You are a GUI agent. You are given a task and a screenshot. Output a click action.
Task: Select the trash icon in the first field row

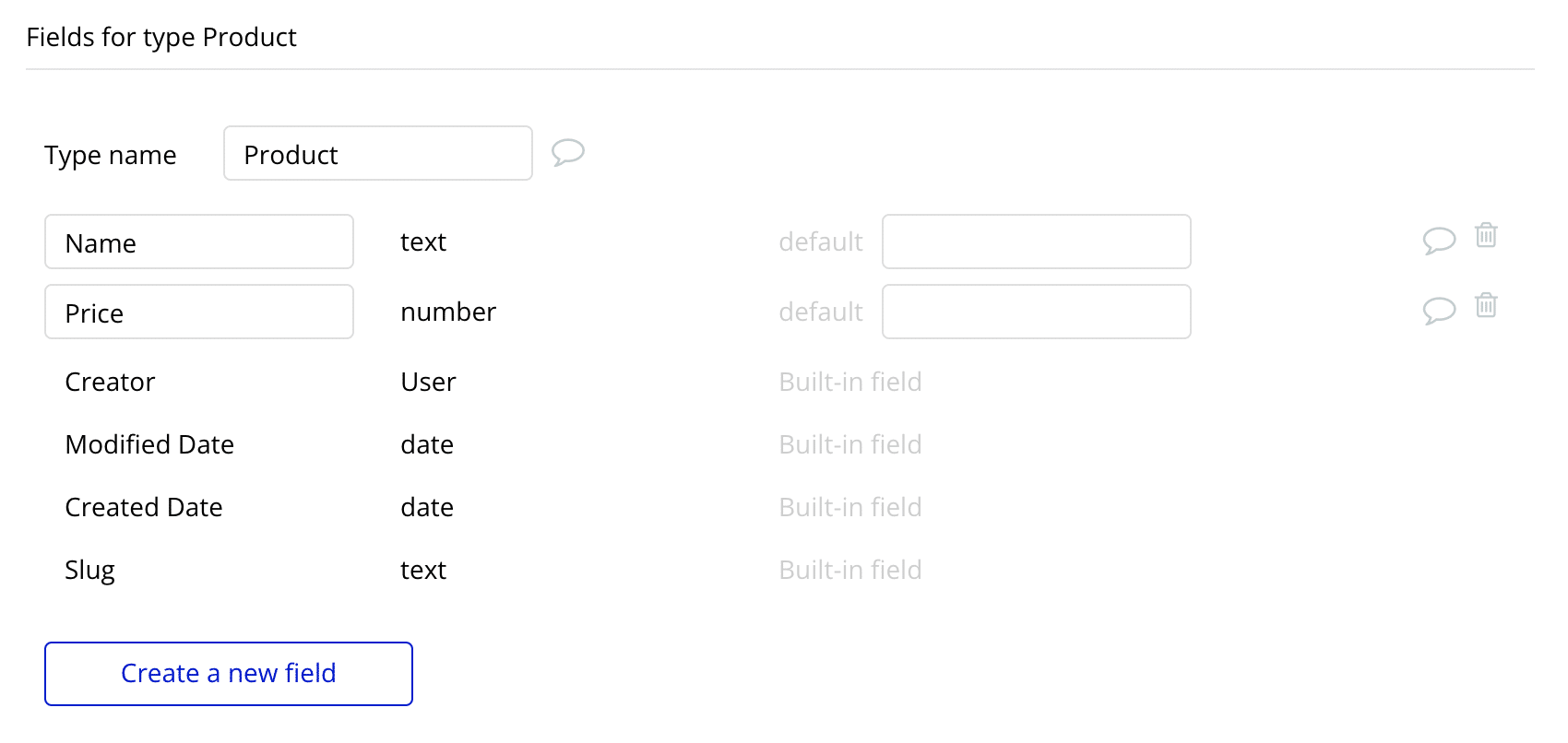tap(1486, 237)
